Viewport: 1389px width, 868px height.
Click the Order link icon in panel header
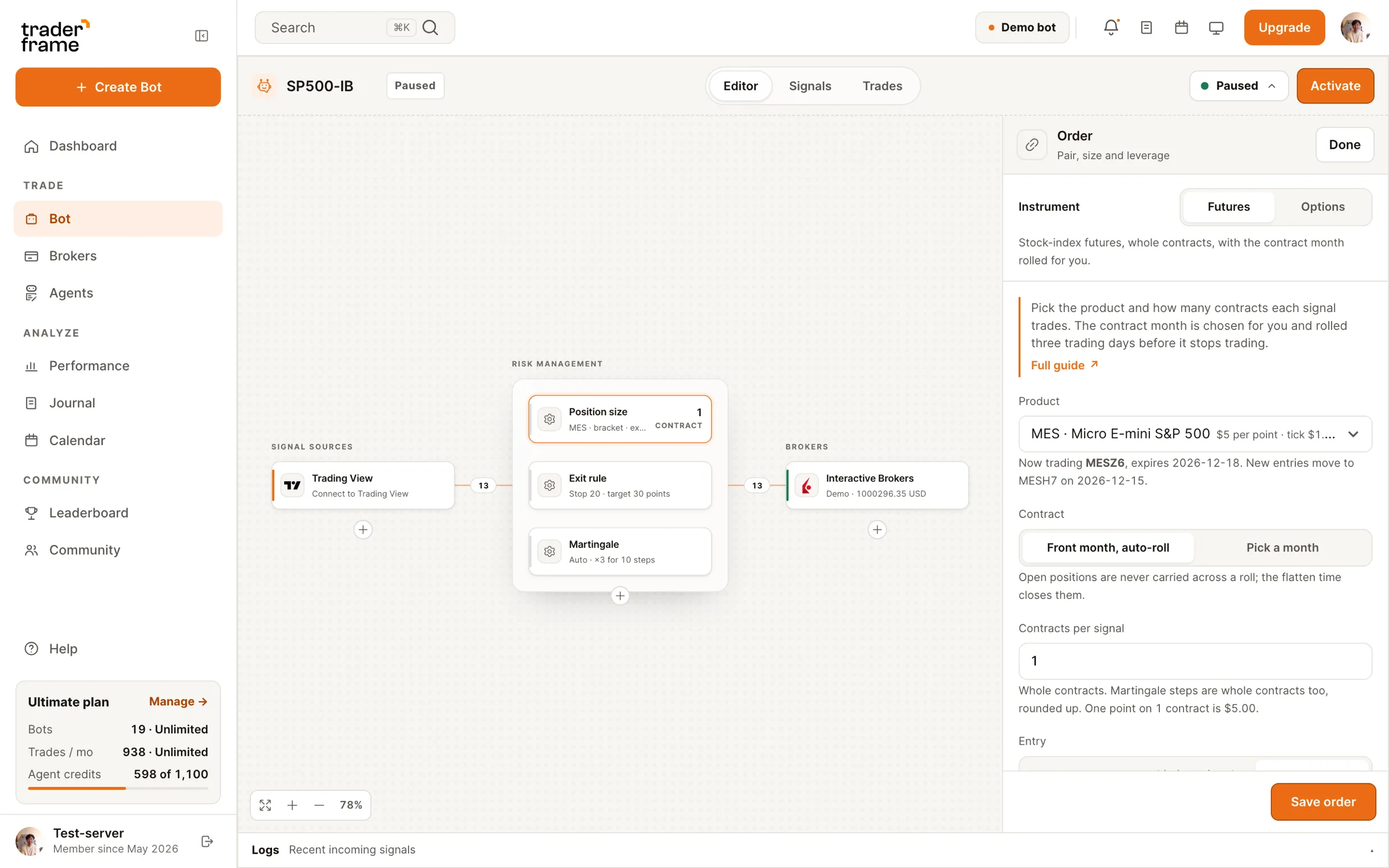1032,145
